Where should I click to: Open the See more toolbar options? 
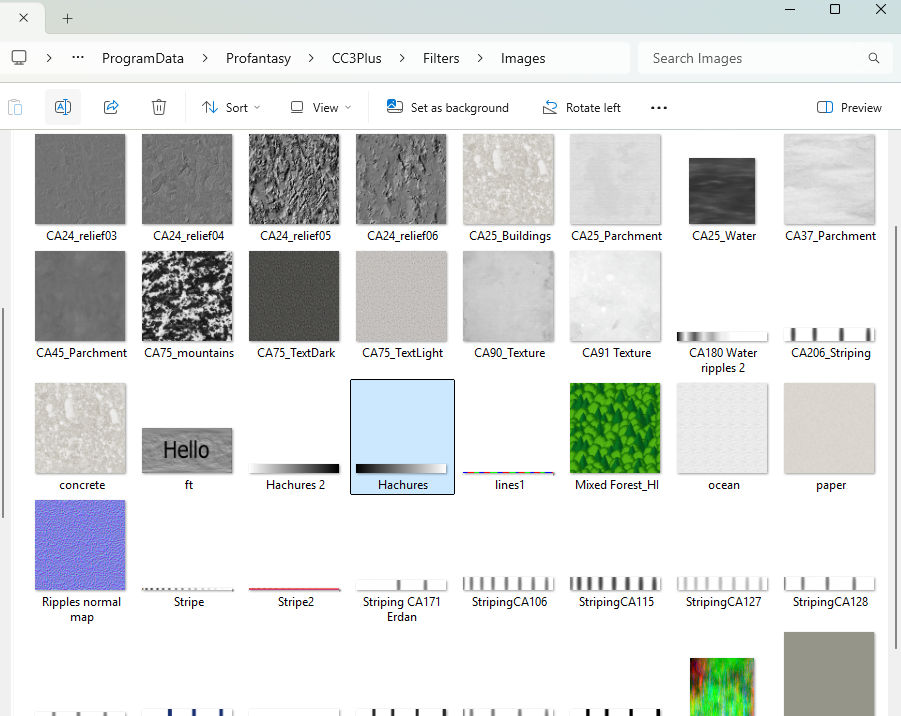(658, 107)
